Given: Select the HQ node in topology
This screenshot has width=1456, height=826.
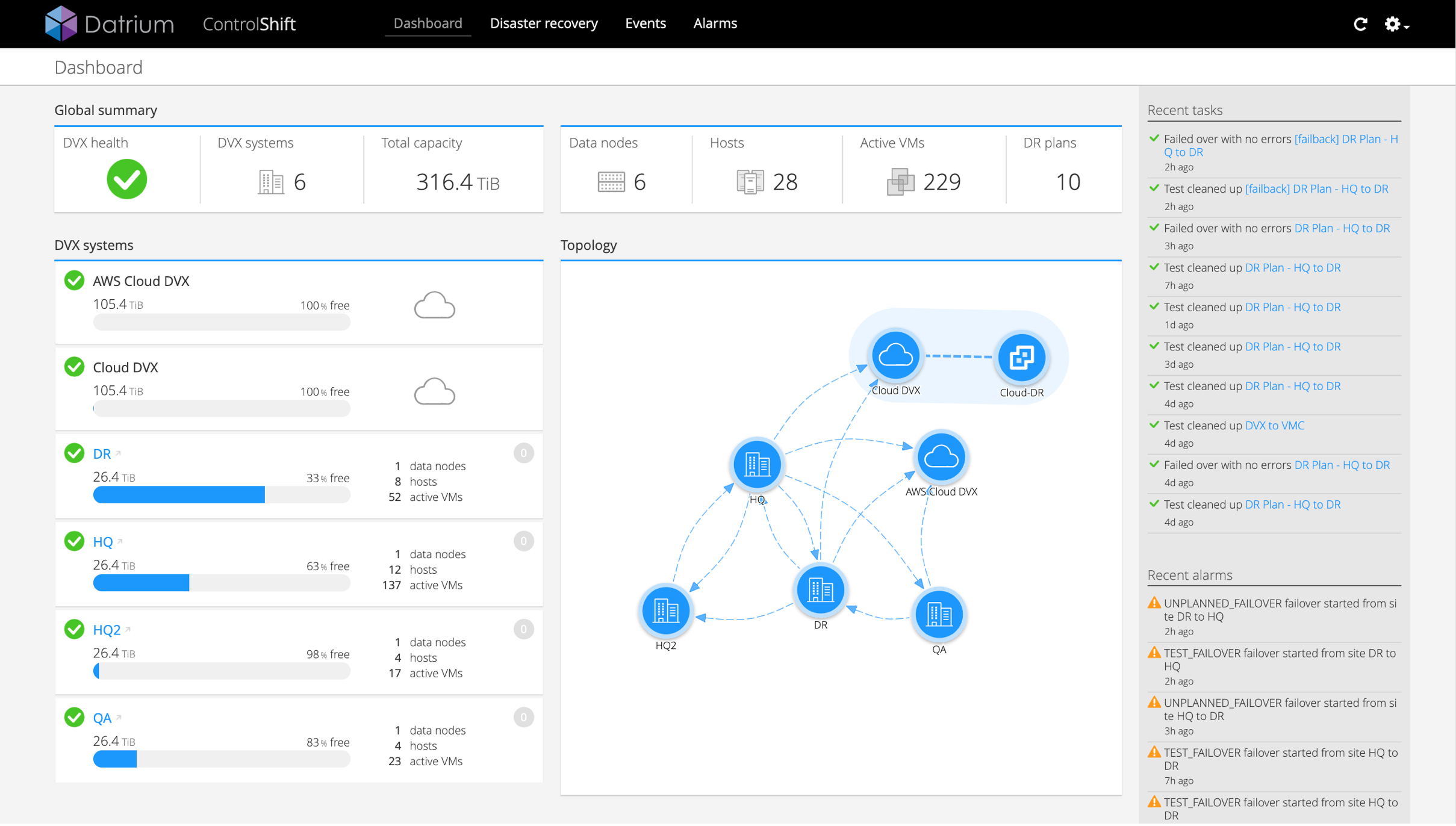Looking at the screenshot, I should (757, 464).
